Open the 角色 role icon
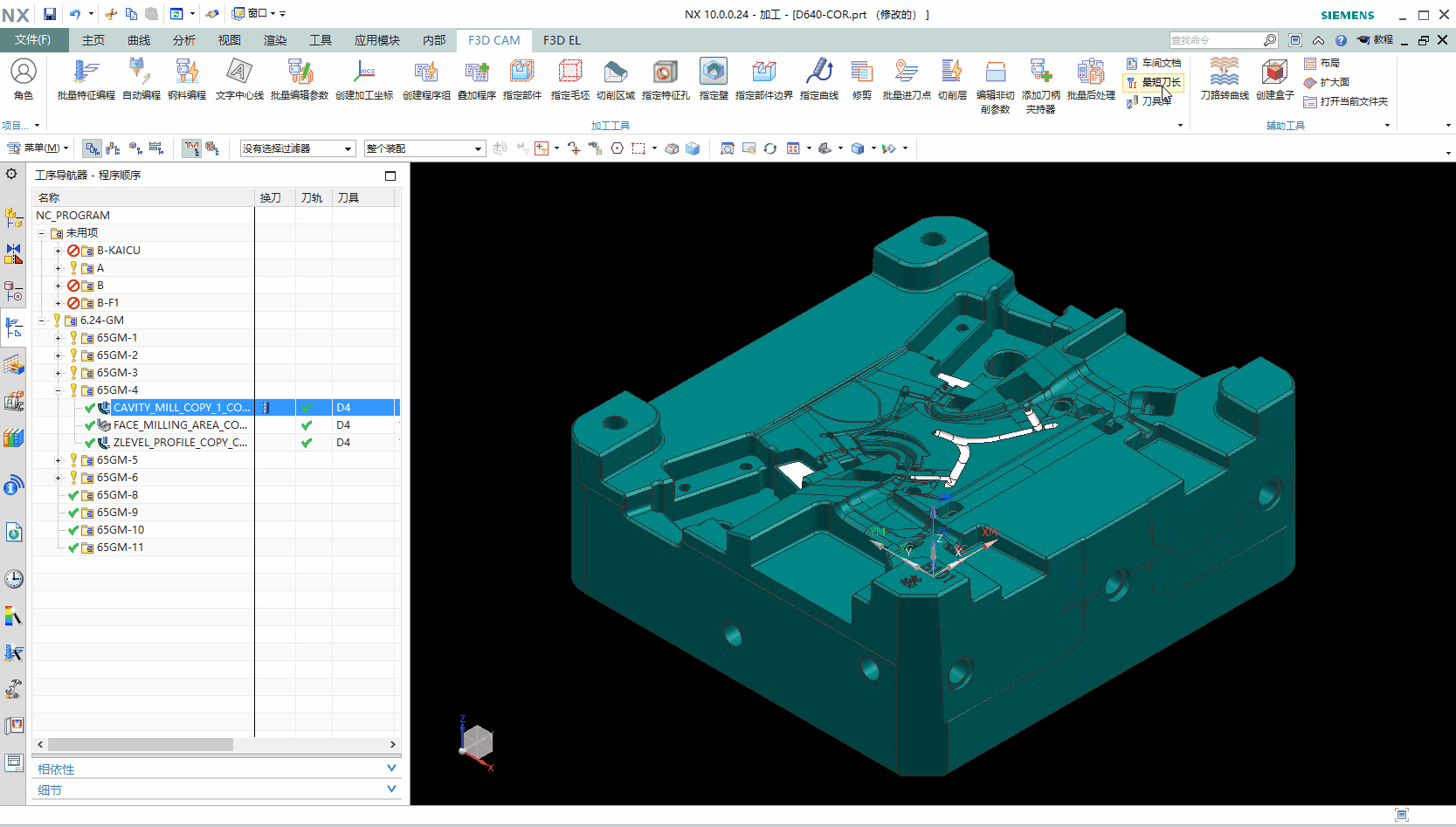 tap(24, 79)
